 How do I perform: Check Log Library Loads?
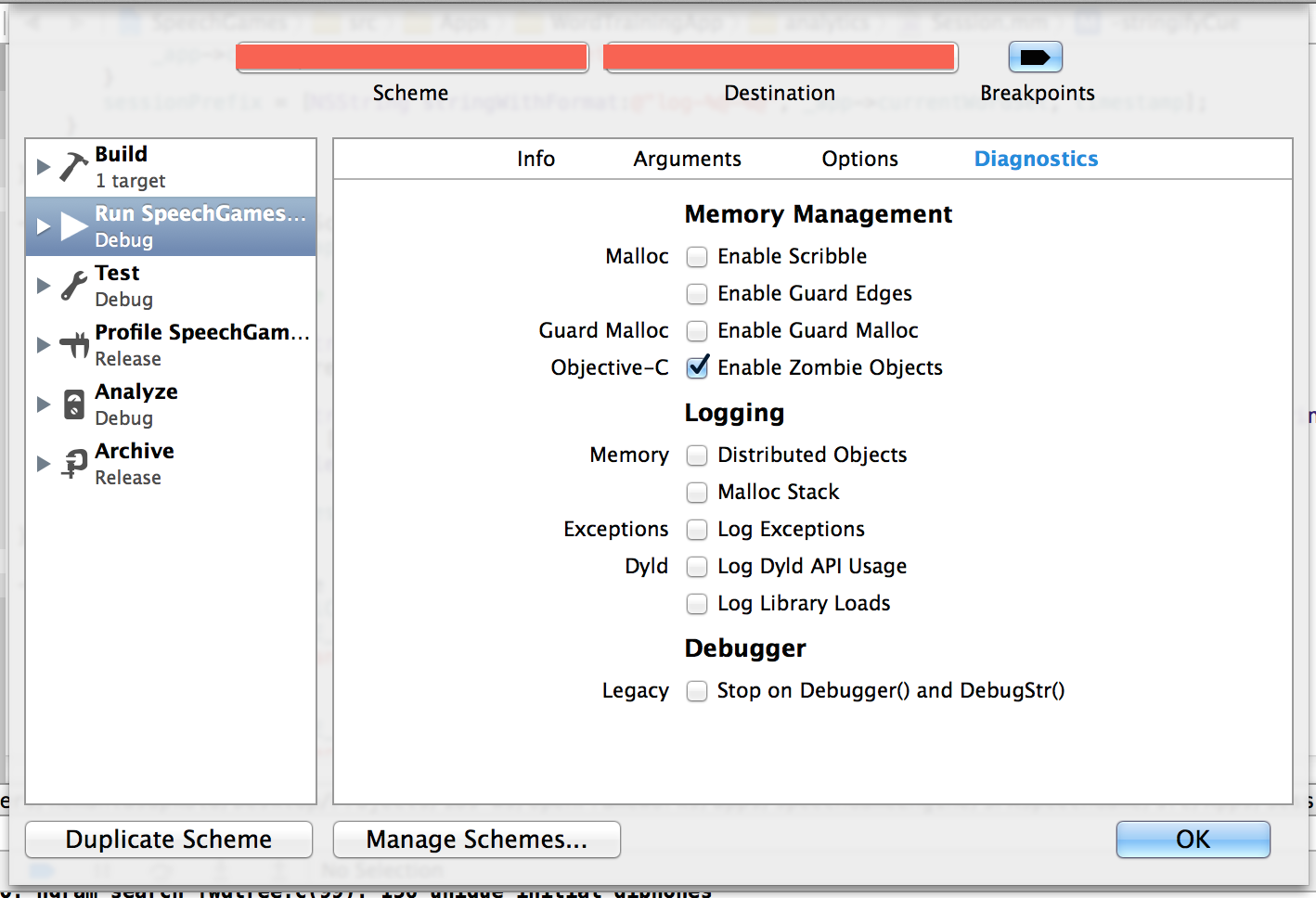click(x=697, y=604)
